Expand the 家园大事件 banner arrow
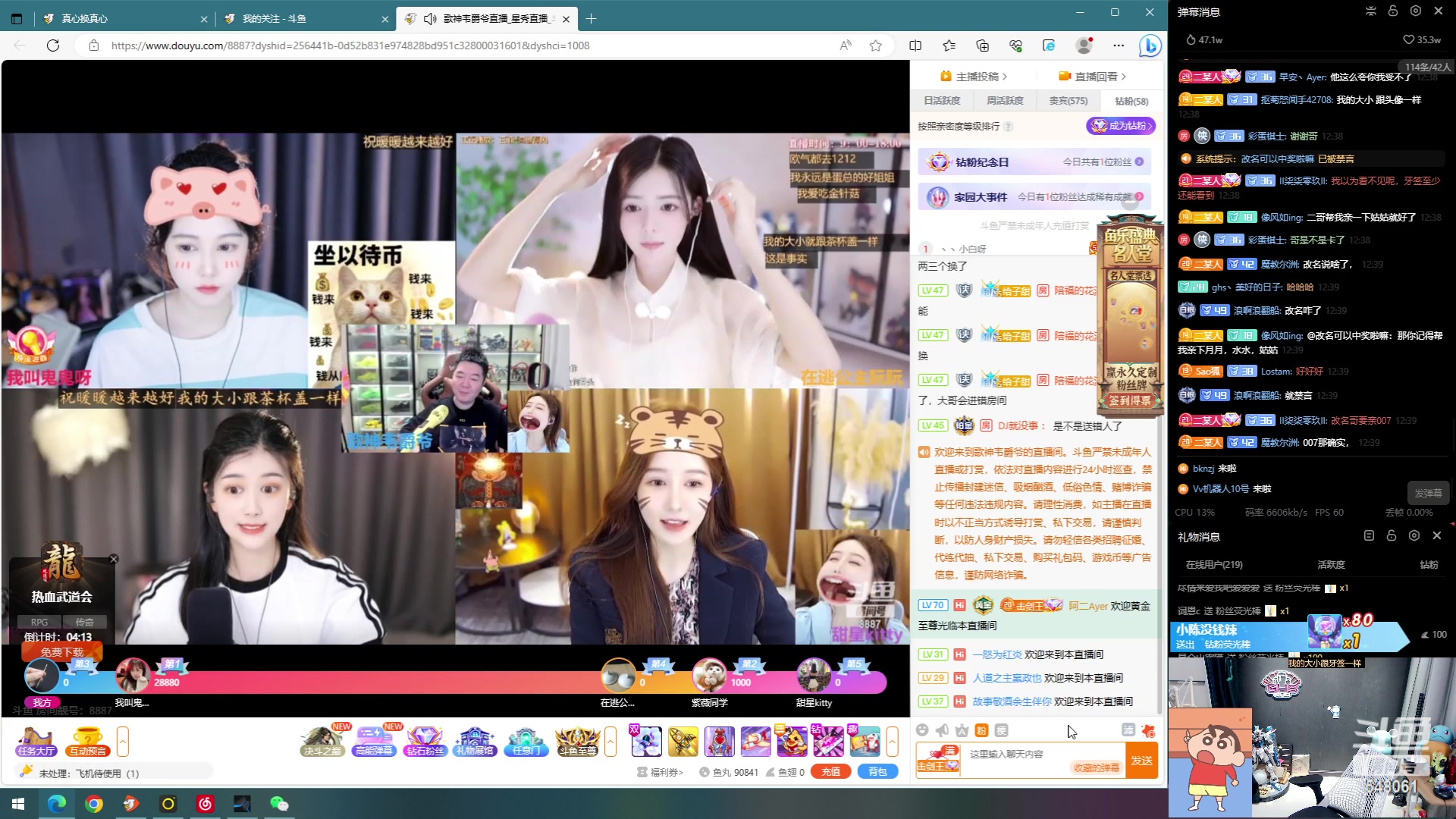The width and height of the screenshot is (1456, 819). pyautogui.click(x=1139, y=196)
